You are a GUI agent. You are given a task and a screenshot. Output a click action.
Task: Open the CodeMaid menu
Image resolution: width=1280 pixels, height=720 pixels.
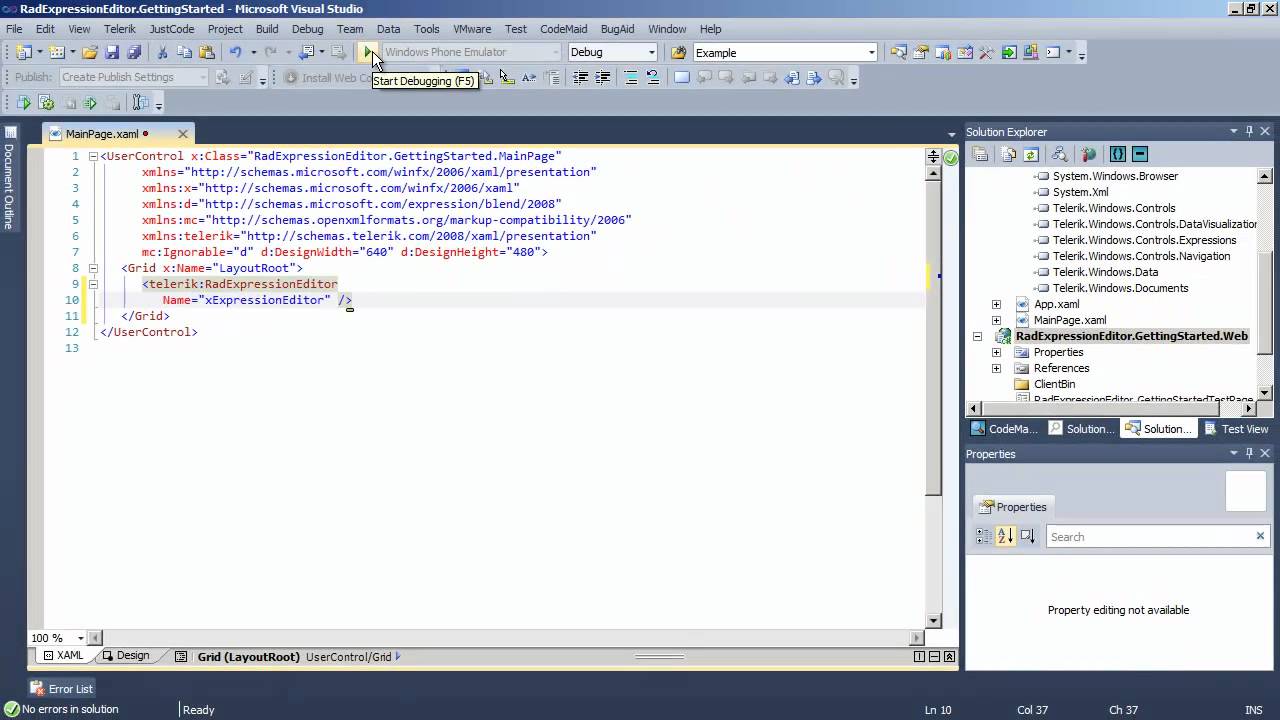click(563, 29)
